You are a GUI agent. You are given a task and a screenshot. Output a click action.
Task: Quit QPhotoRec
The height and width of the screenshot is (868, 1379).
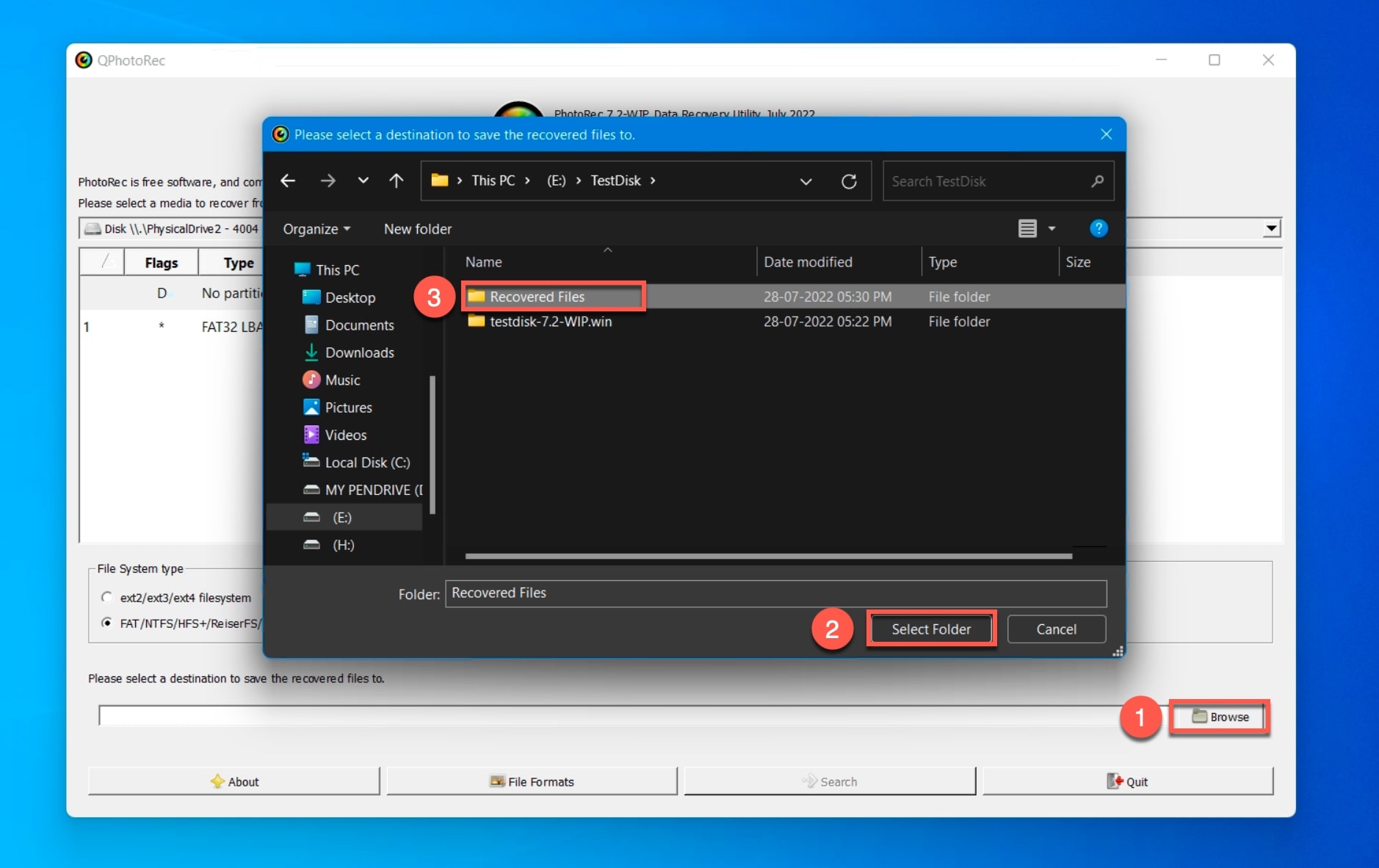[1128, 781]
